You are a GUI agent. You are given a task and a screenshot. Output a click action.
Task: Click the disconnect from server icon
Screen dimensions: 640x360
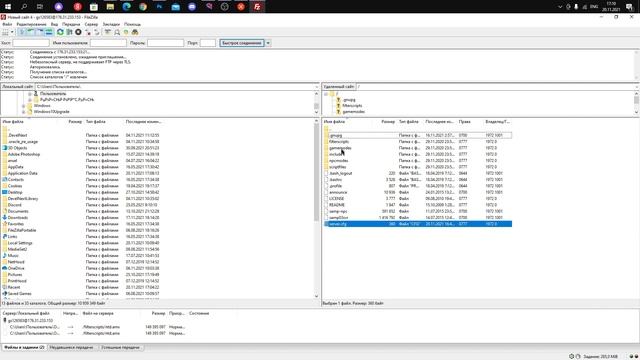point(88,32)
